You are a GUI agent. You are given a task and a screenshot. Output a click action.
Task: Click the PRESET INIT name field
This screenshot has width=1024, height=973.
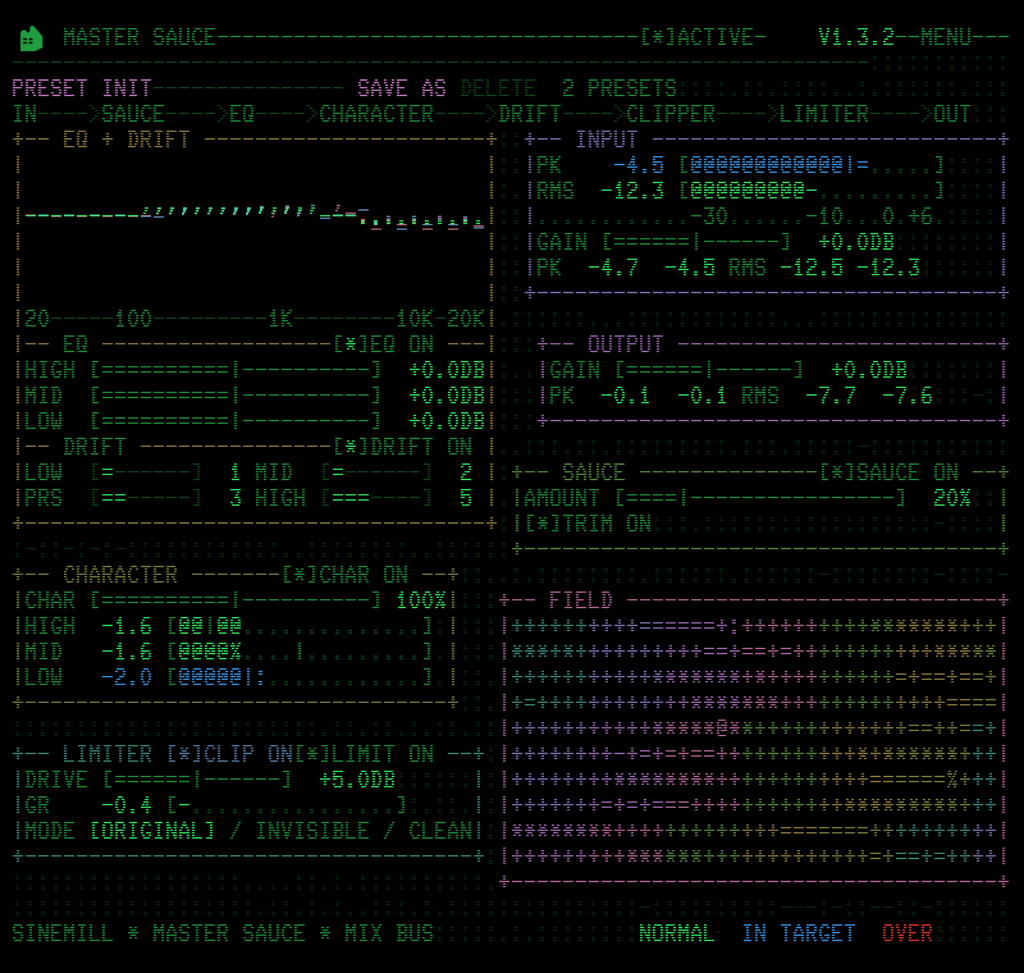click(82, 88)
